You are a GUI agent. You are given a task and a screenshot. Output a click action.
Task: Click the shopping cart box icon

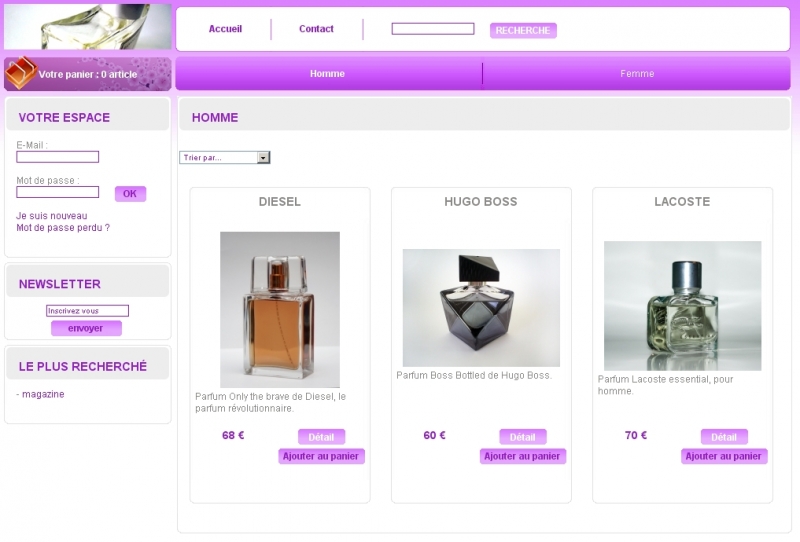(x=21, y=72)
